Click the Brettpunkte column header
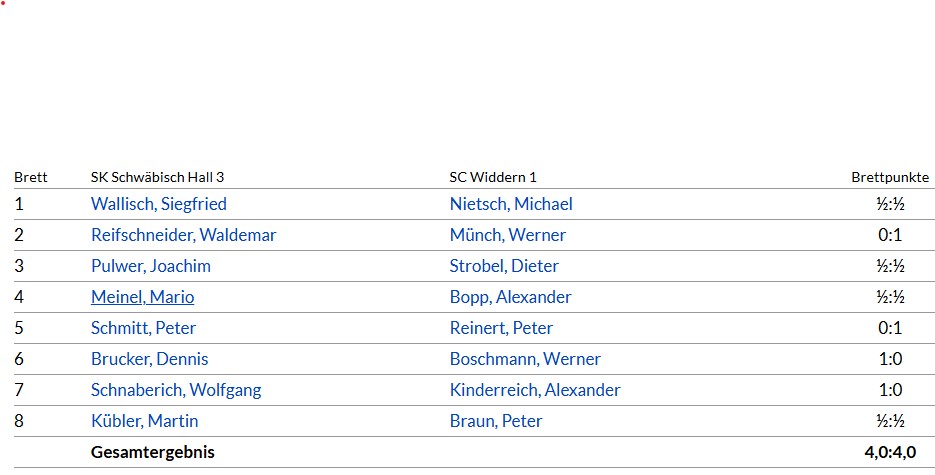 (x=890, y=178)
